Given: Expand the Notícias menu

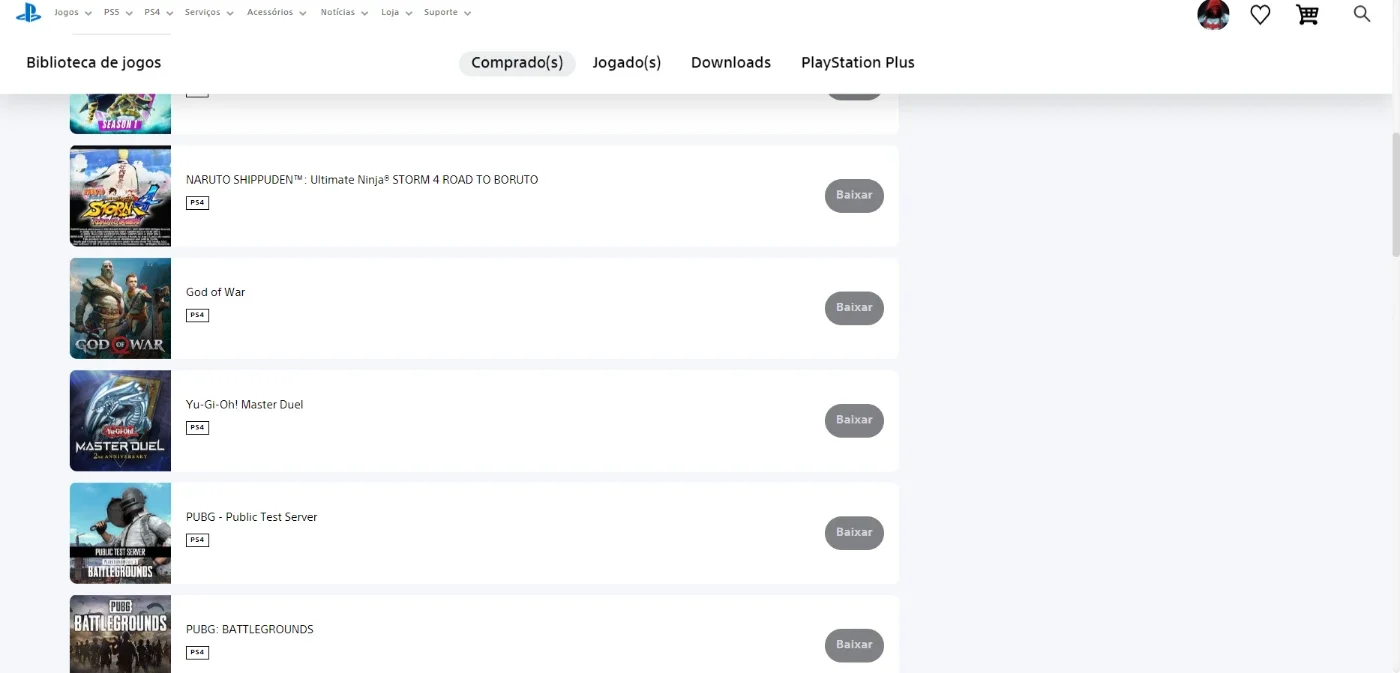Looking at the screenshot, I should pyautogui.click(x=344, y=12).
